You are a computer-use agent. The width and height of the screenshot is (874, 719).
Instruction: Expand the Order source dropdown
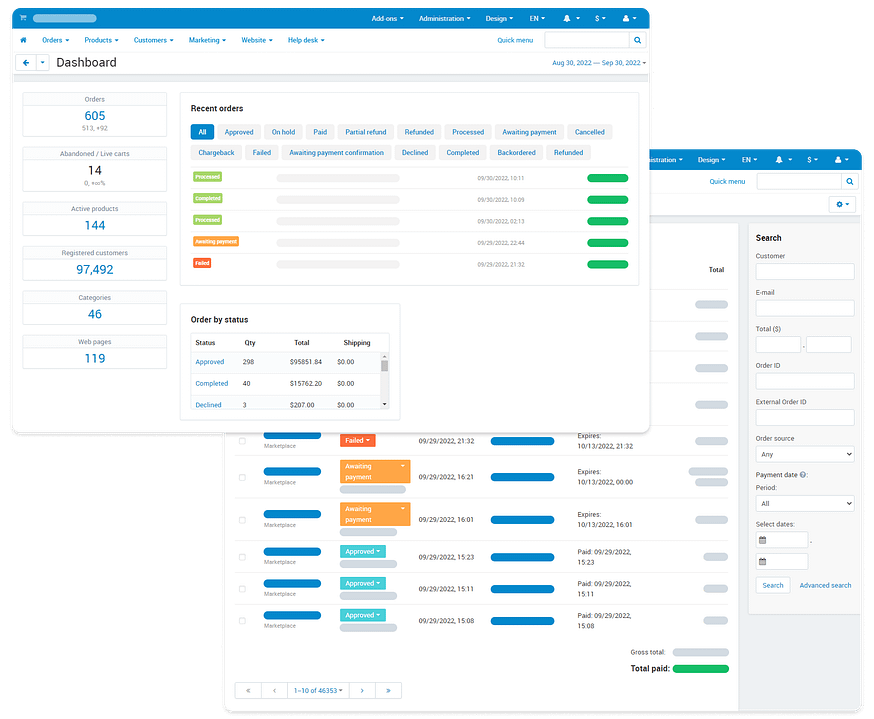pos(804,454)
